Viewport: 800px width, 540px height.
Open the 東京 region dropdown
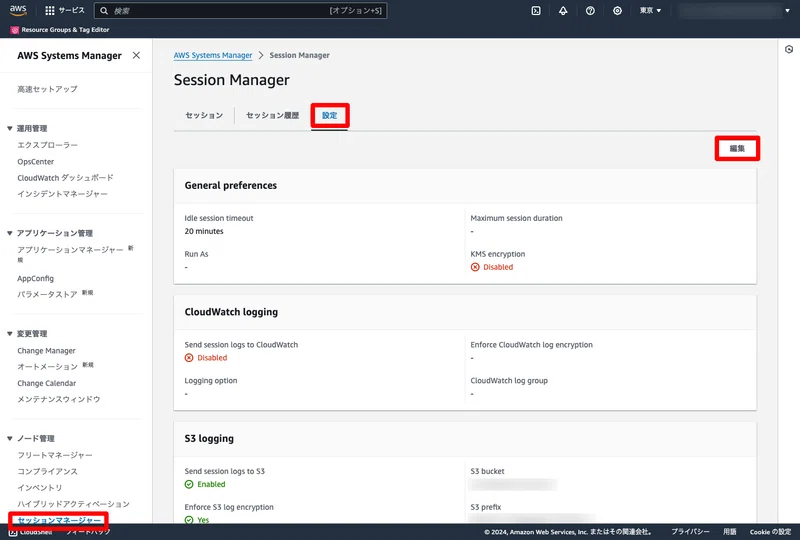[x=651, y=11]
